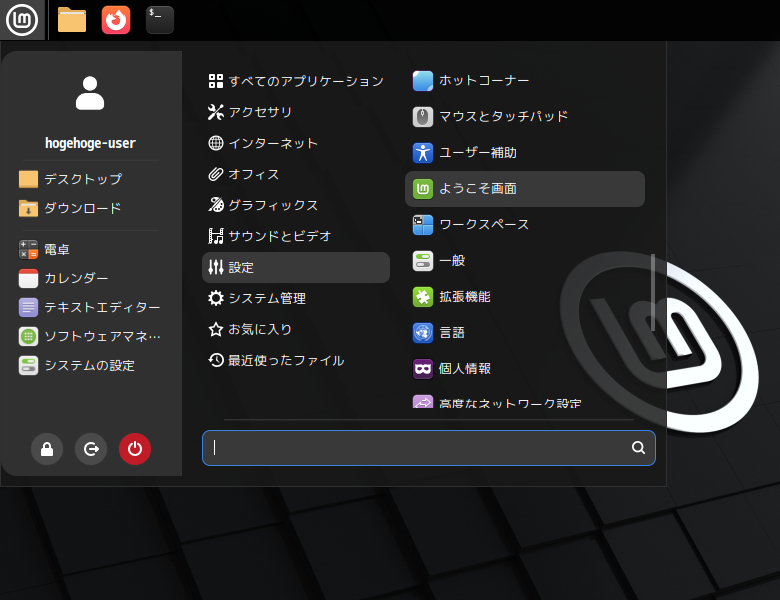Select the アクセサリ category
This screenshot has height=600, width=780.
point(295,112)
